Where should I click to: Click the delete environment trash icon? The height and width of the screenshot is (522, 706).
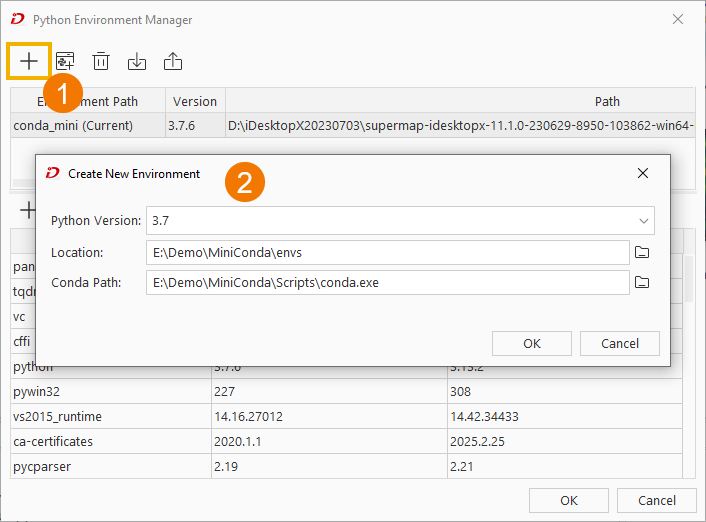[101, 61]
